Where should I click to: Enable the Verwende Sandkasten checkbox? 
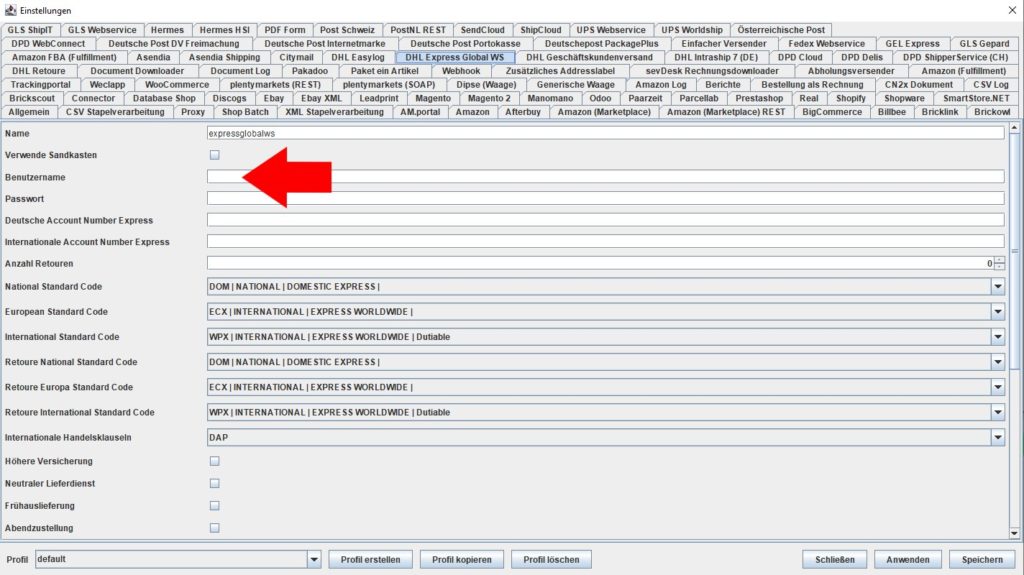[214, 155]
